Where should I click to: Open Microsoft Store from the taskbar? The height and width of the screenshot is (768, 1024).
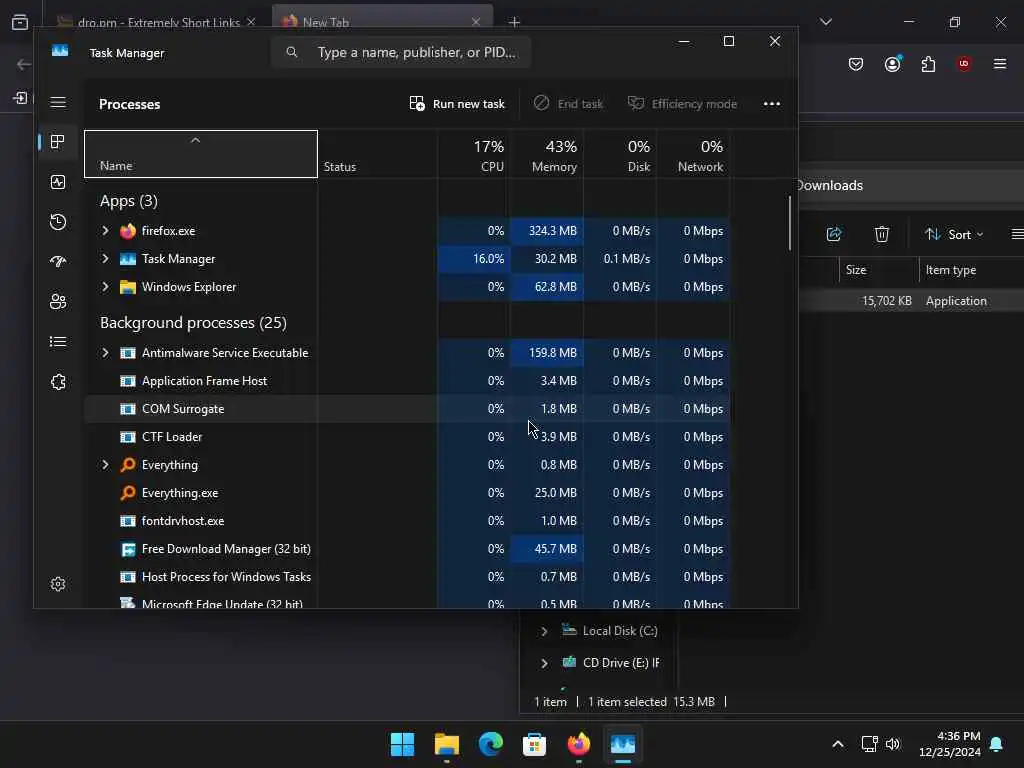point(534,744)
